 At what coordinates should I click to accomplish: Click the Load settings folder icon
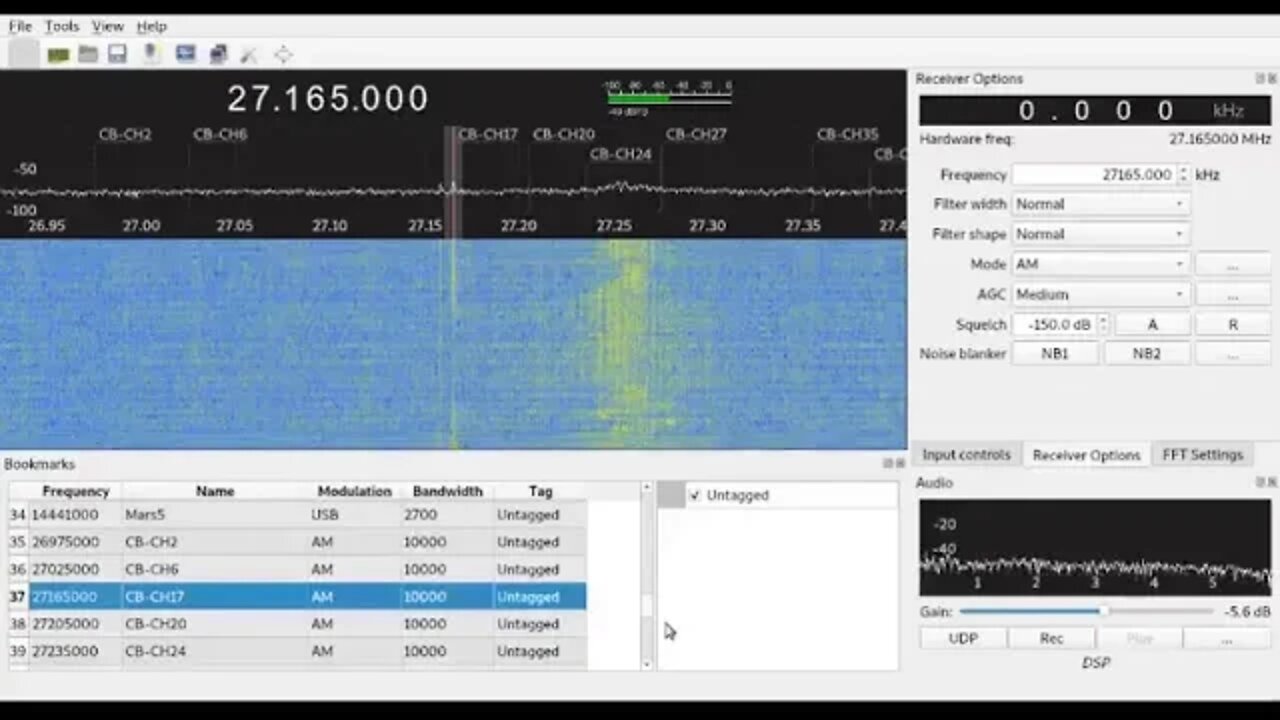click(88, 54)
